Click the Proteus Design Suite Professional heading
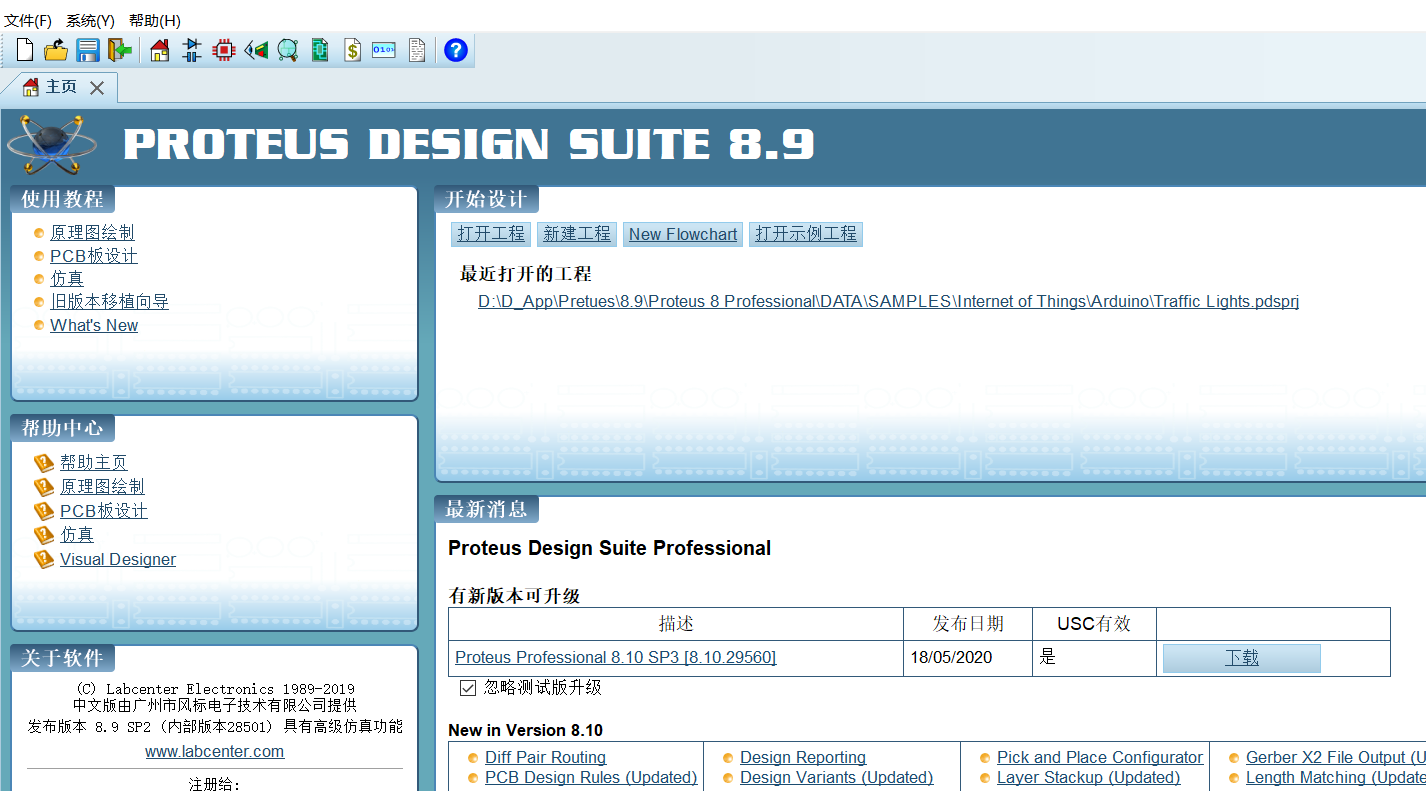This screenshot has height=791, width=1426. click(x=610, y=548)
